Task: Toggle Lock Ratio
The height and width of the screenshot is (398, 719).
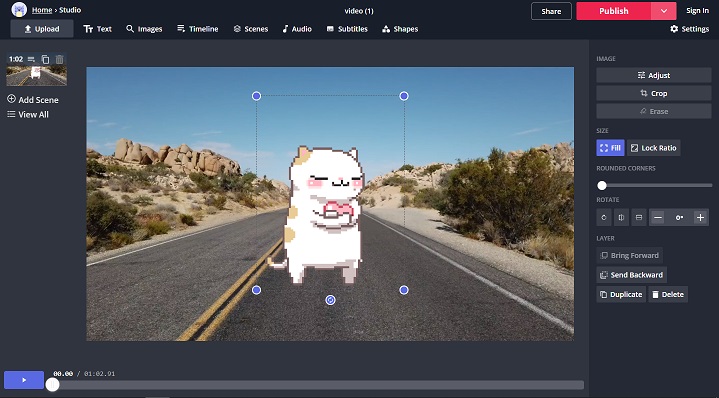Action: (x=654, y=148)
